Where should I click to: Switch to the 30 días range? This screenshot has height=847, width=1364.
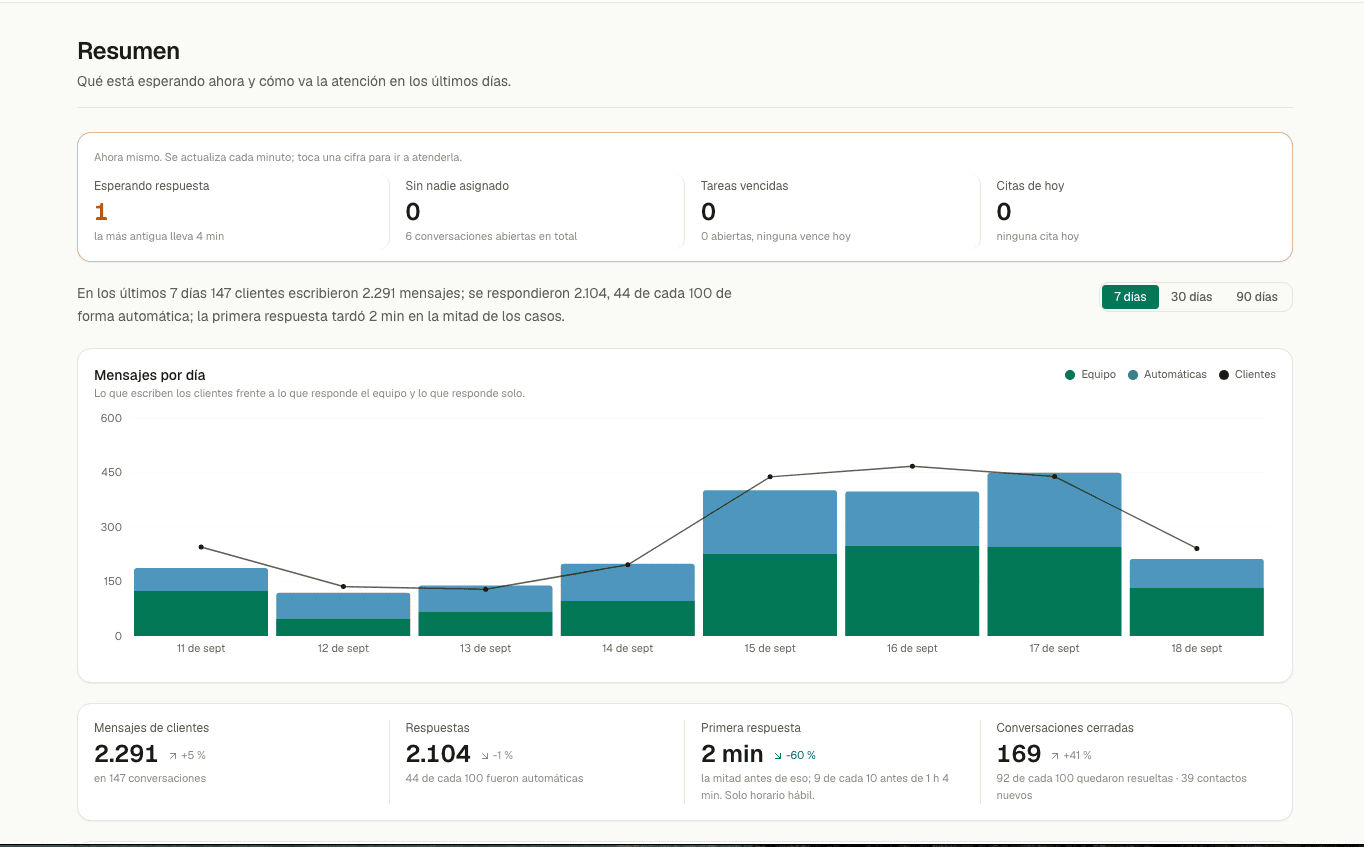coord(1191,297)
